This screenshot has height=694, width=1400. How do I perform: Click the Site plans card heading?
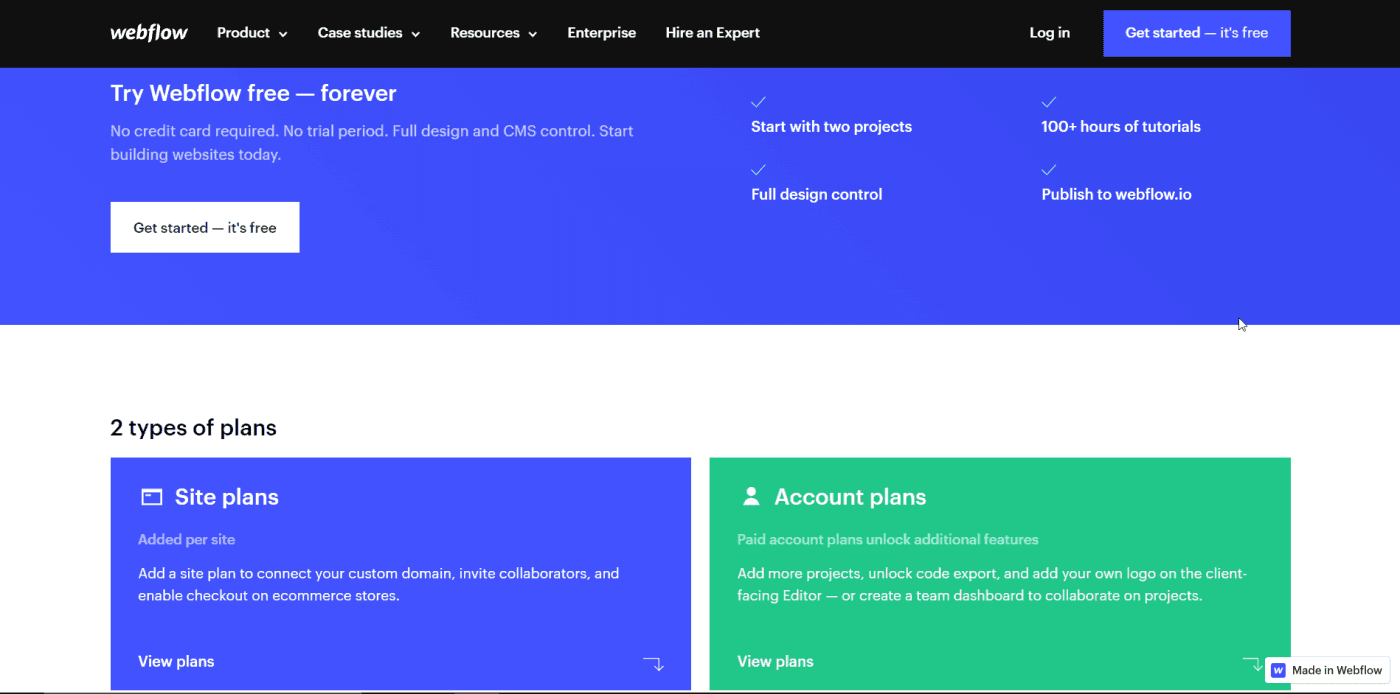(227, 497)
